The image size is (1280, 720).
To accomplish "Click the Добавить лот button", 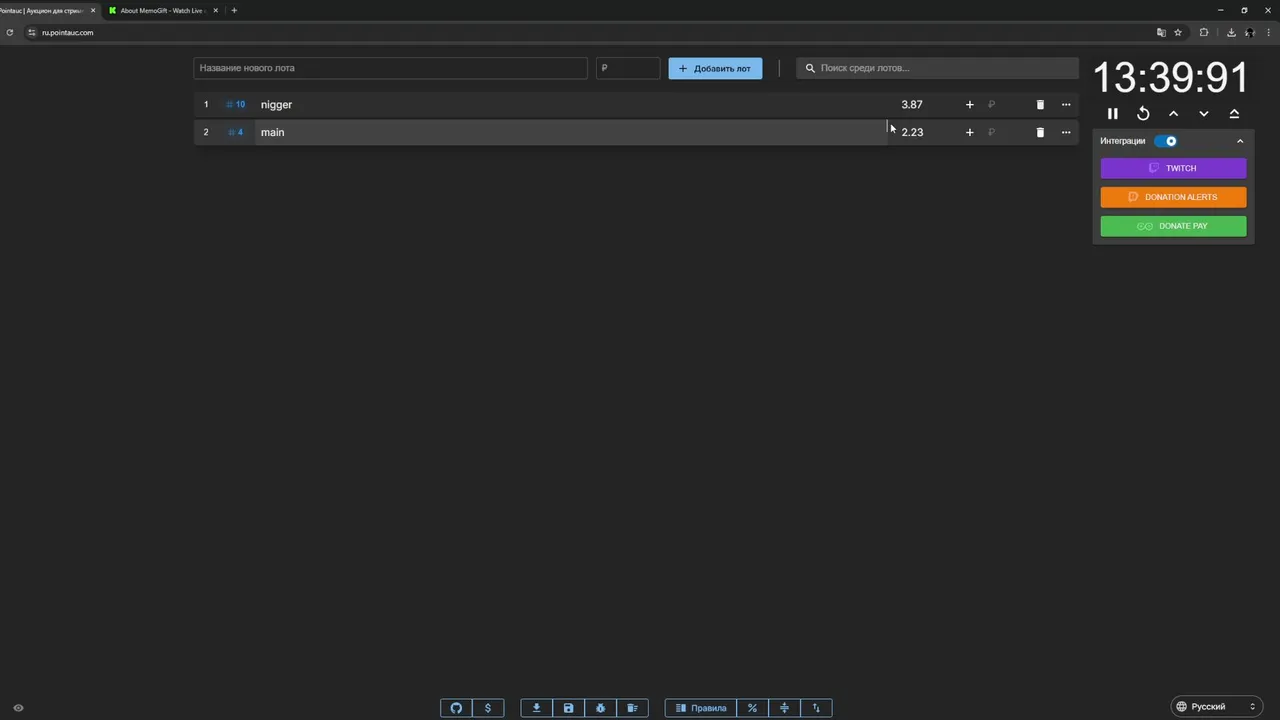I will pyautogui.click(x=715, y=68).
